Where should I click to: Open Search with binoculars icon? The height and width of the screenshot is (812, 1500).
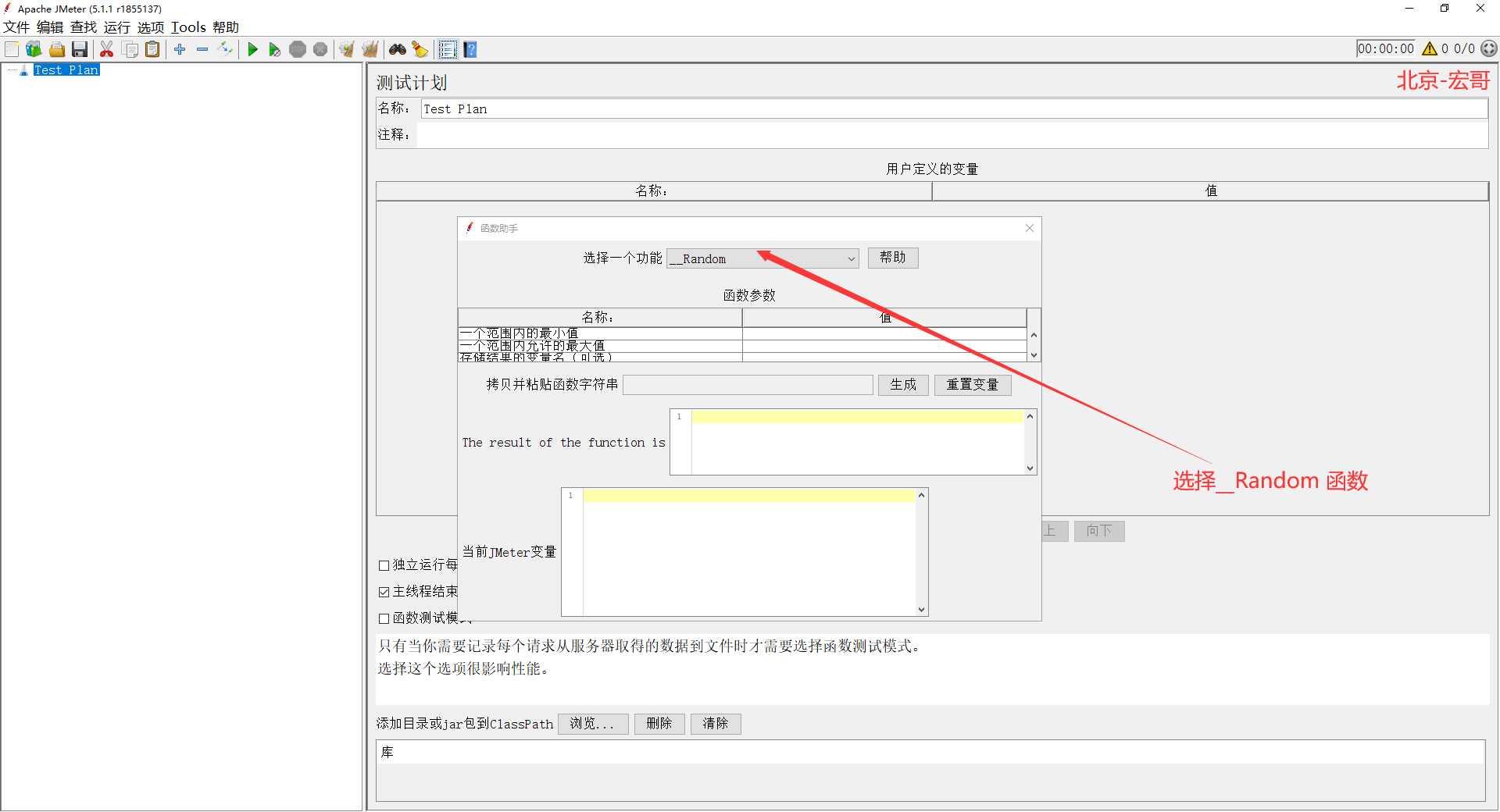tap(398, 49)
